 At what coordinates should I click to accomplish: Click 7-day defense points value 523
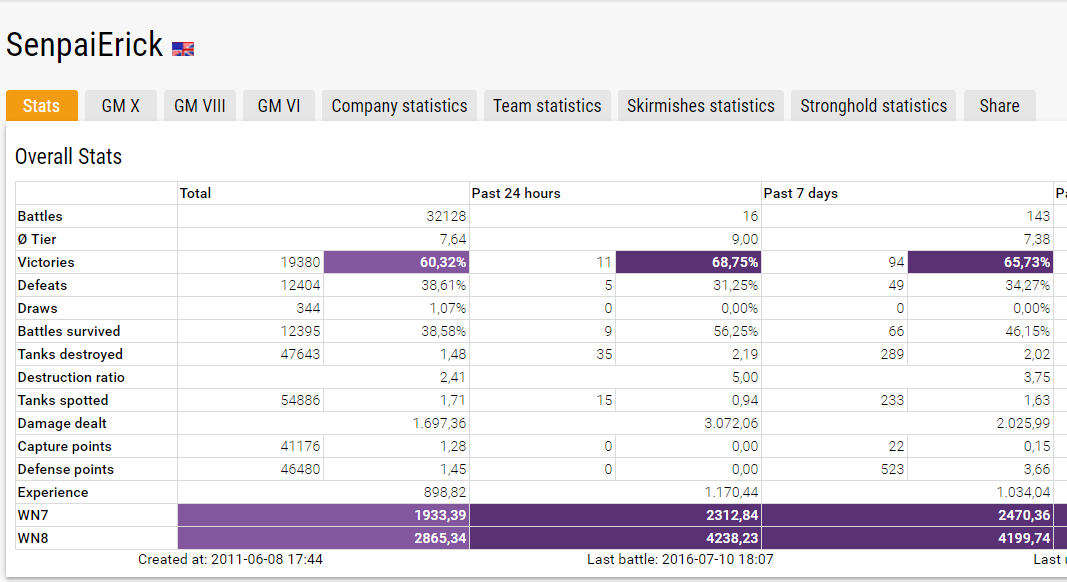point(892,470)
